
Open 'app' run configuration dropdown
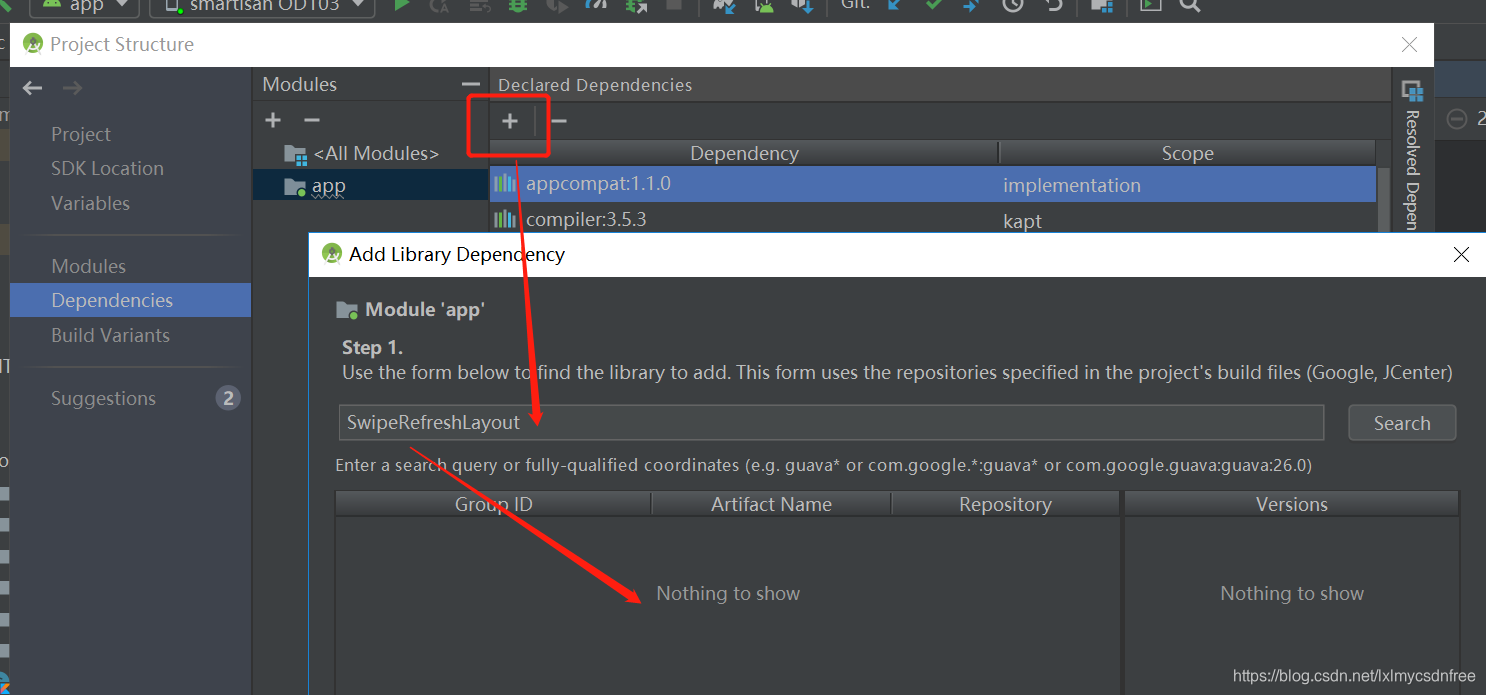coord(84,6)
